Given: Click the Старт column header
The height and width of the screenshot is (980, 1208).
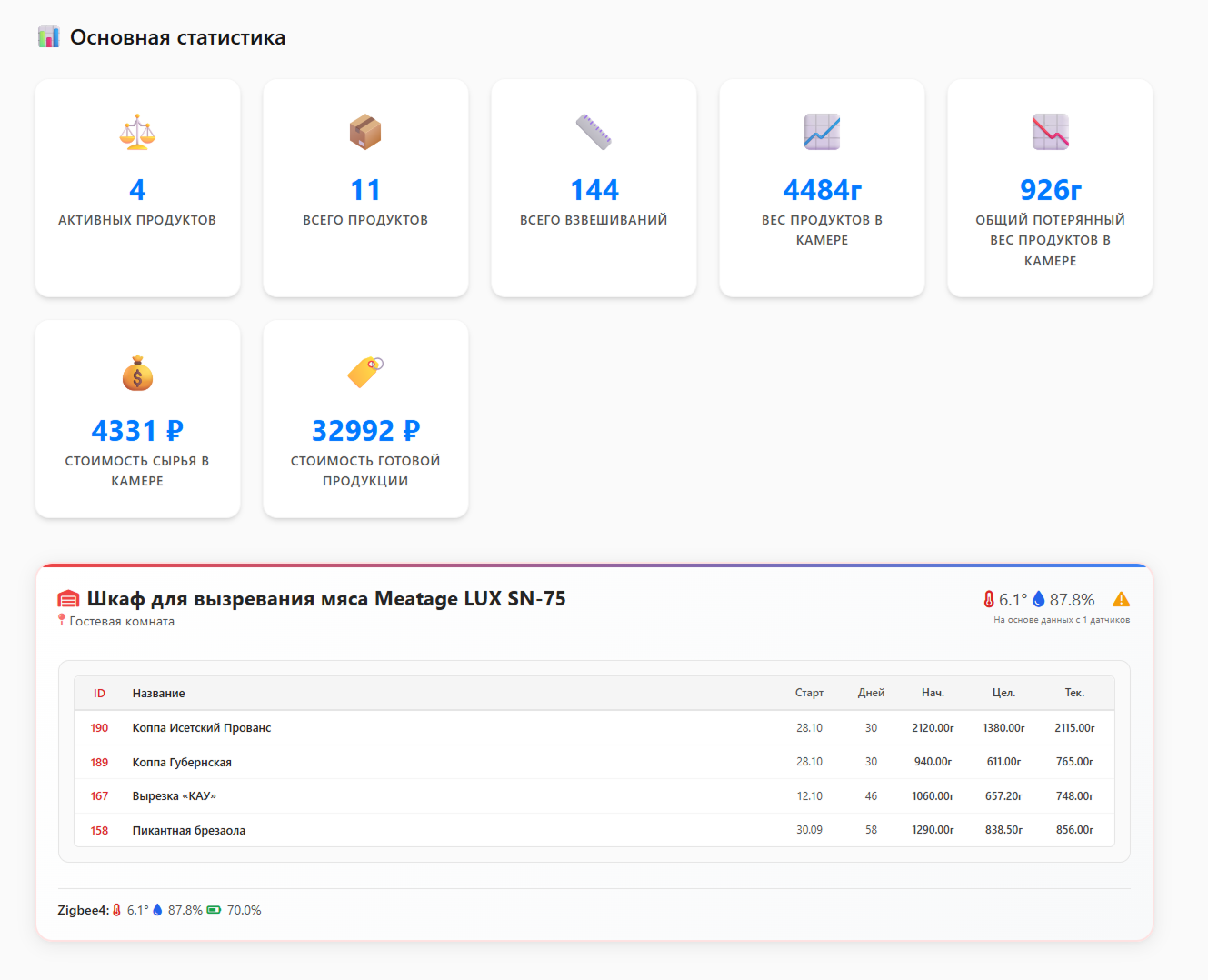Looking at the screenshot, I should click(809, 693).
